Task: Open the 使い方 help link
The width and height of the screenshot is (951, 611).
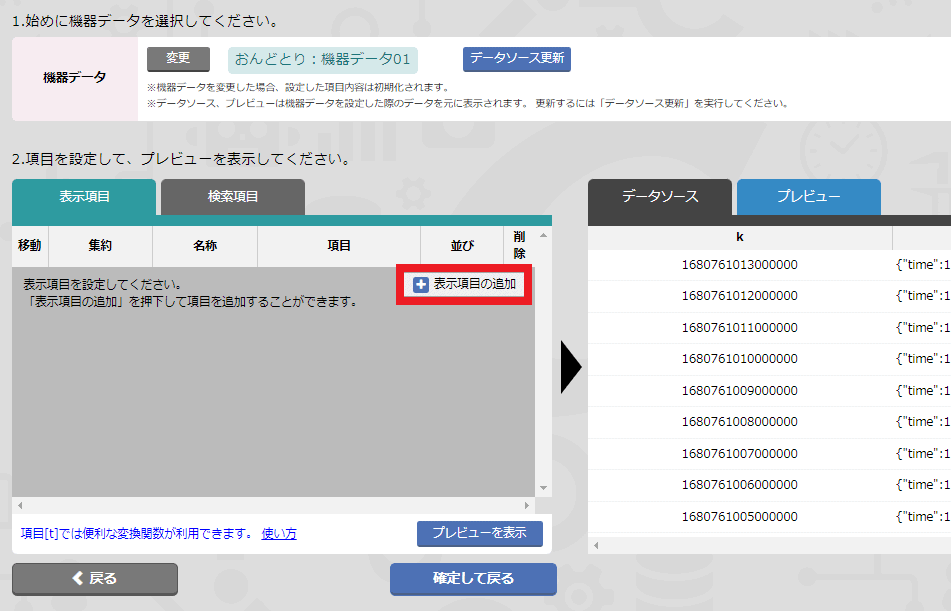Action: coord(279,534)
